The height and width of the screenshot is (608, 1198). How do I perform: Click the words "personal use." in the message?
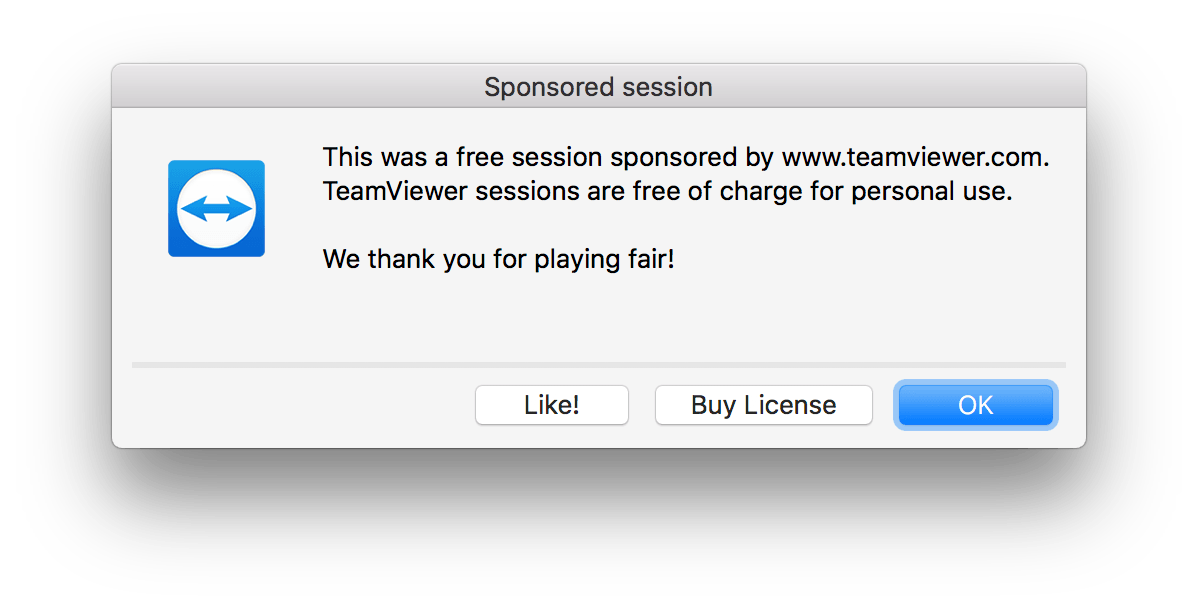tap(931, 192)
